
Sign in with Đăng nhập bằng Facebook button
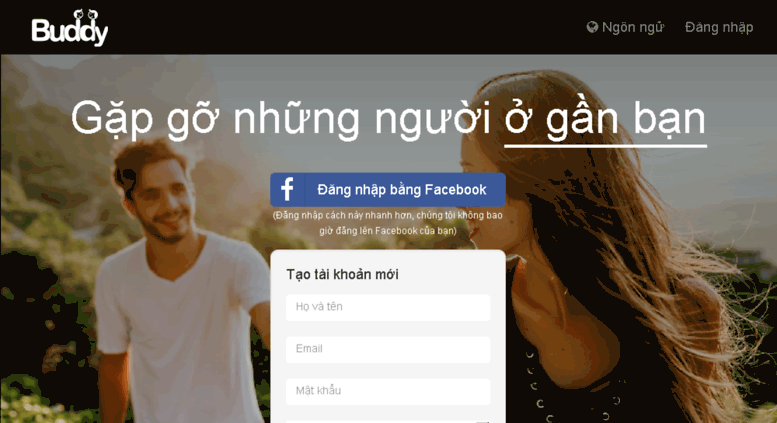coord(388,190)
